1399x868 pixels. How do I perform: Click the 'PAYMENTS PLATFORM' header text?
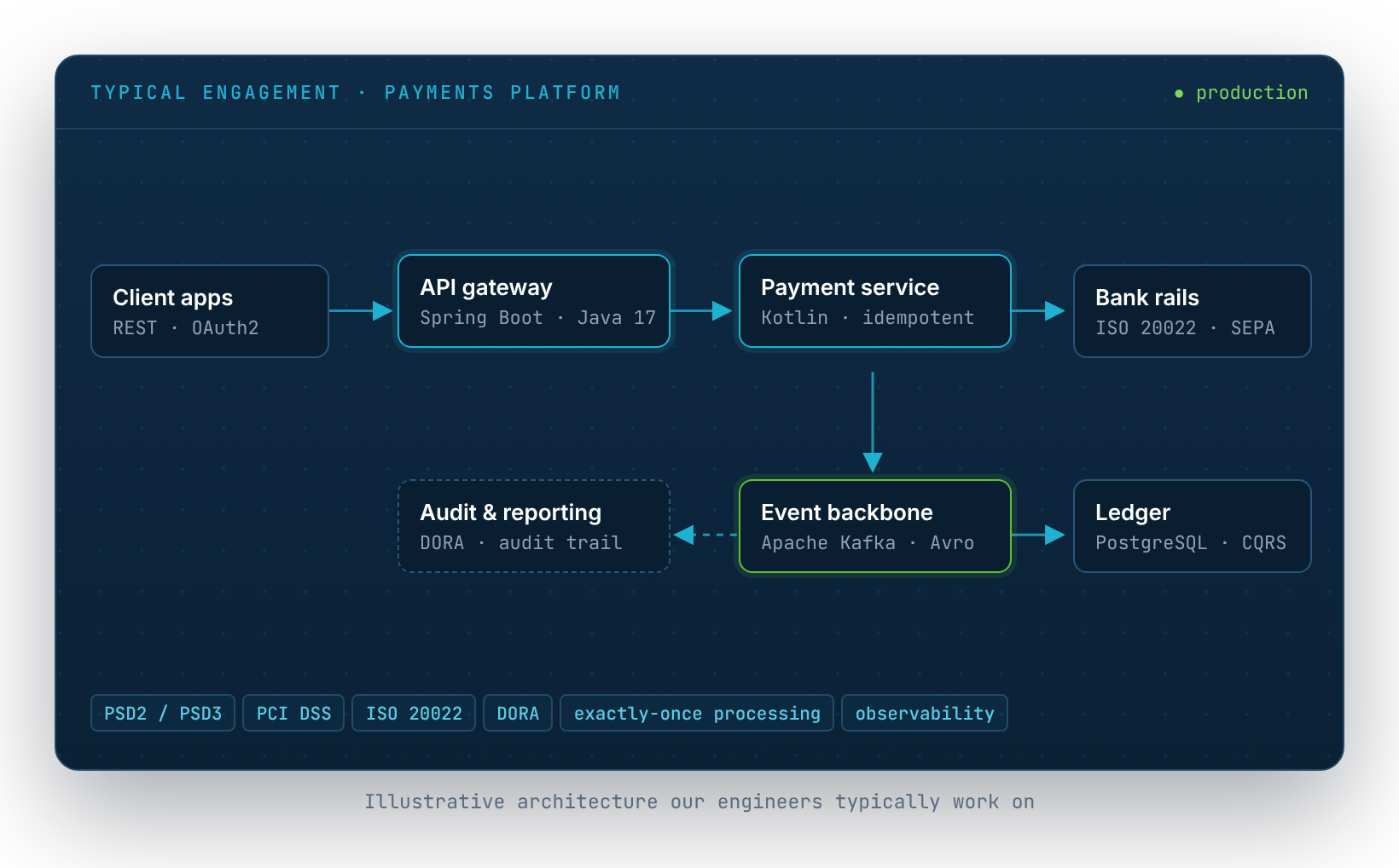502,93
